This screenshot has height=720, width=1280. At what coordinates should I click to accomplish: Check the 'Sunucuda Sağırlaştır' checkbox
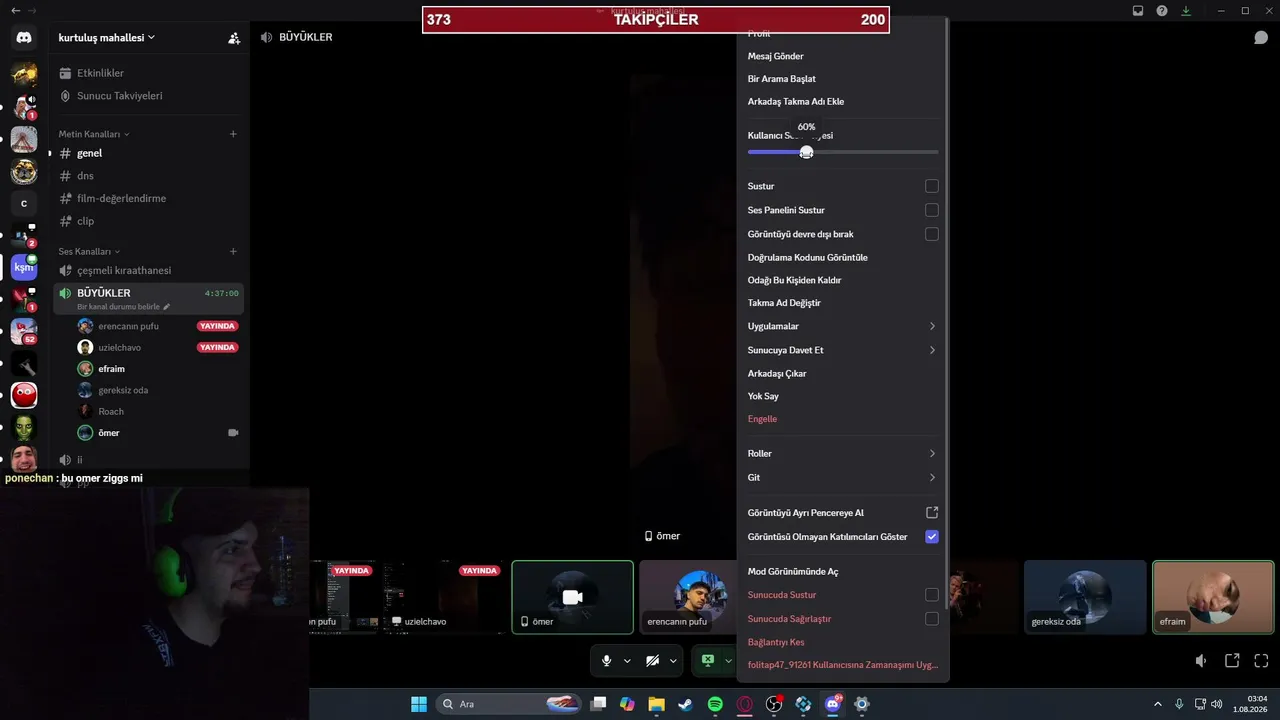[932, 619]
